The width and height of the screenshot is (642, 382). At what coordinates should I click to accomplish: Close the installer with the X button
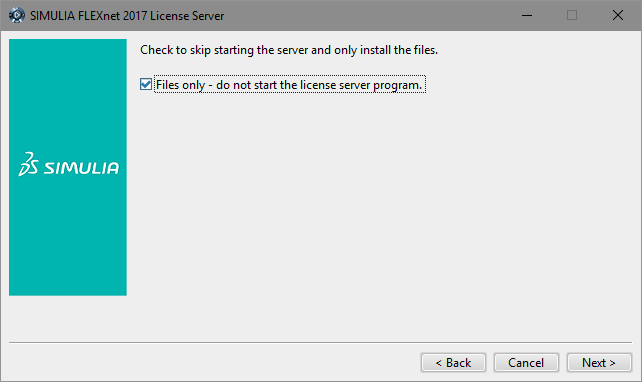tap(618, 16)
